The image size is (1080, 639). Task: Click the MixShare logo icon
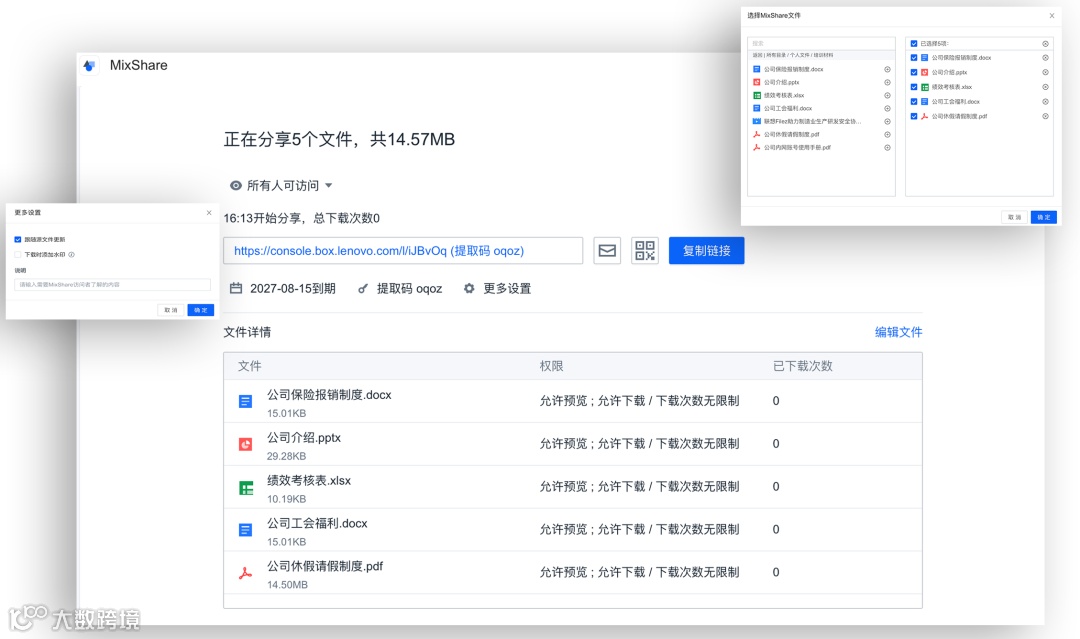pyautogui.click(x=89, y=65)
